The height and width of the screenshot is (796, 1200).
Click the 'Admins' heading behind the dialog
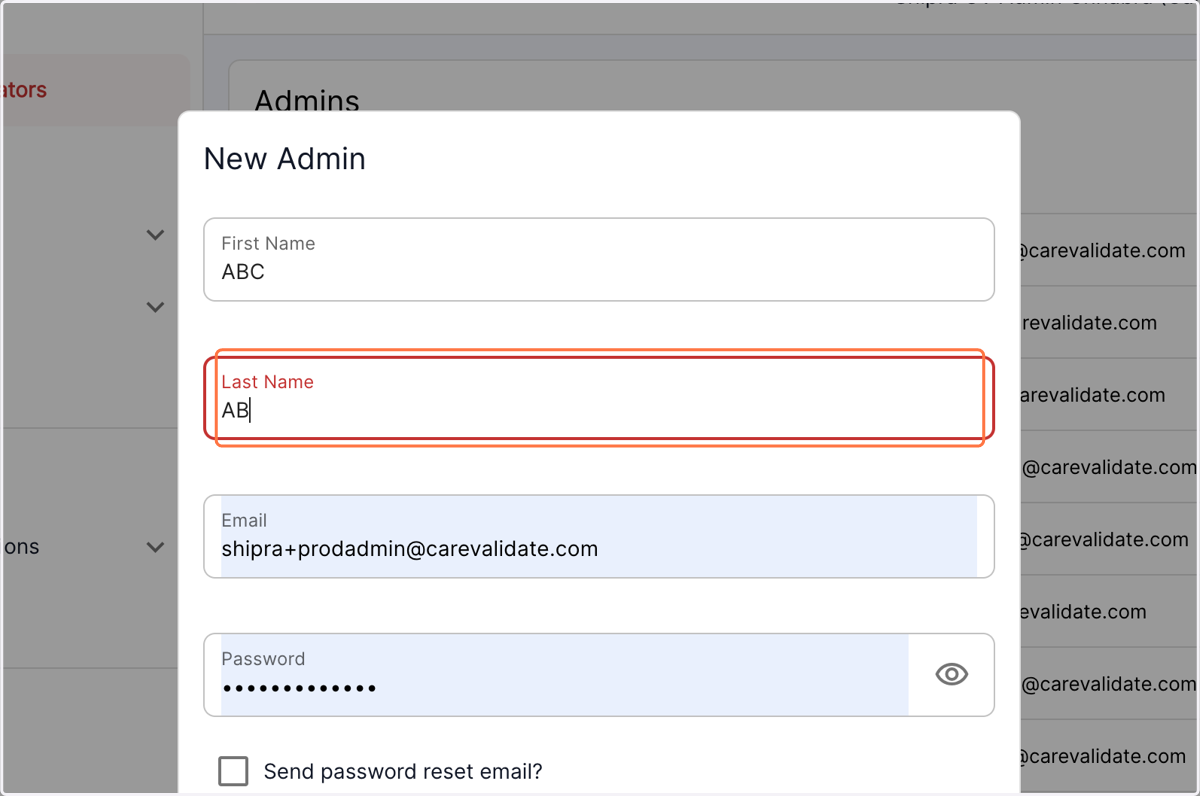click(x=307, y=100)
